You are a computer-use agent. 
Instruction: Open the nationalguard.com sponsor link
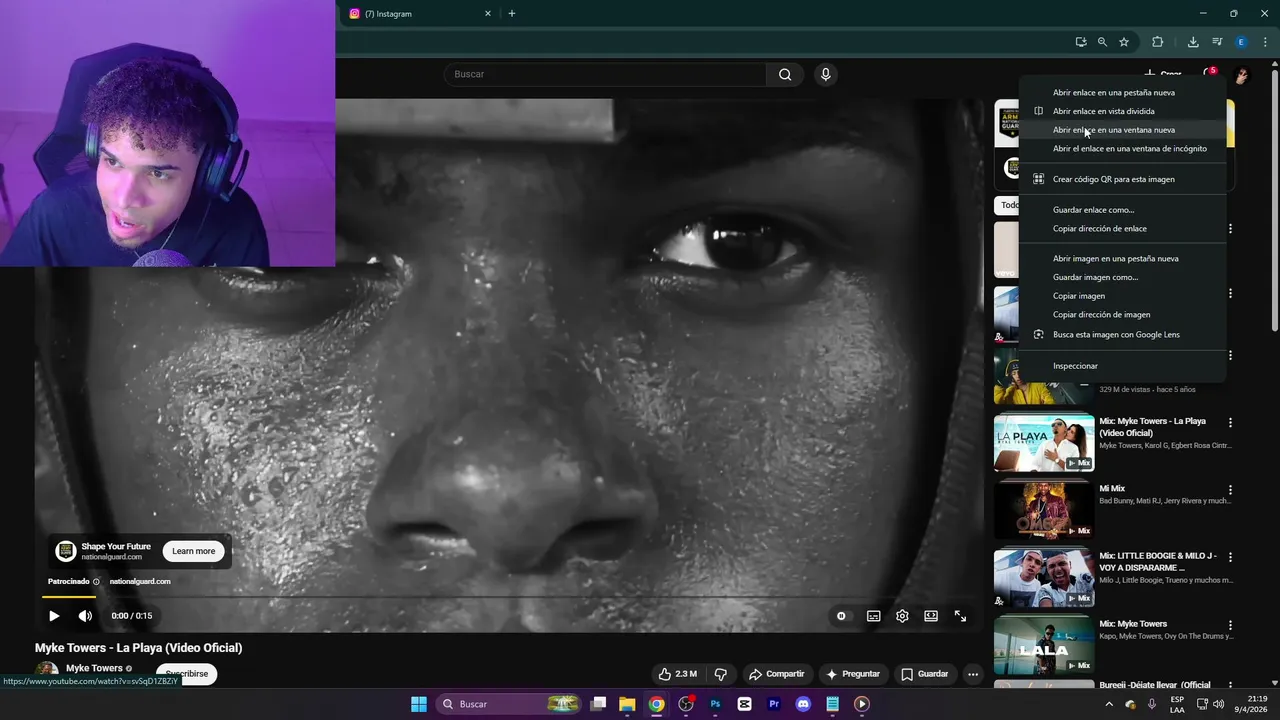coord(140,581)
